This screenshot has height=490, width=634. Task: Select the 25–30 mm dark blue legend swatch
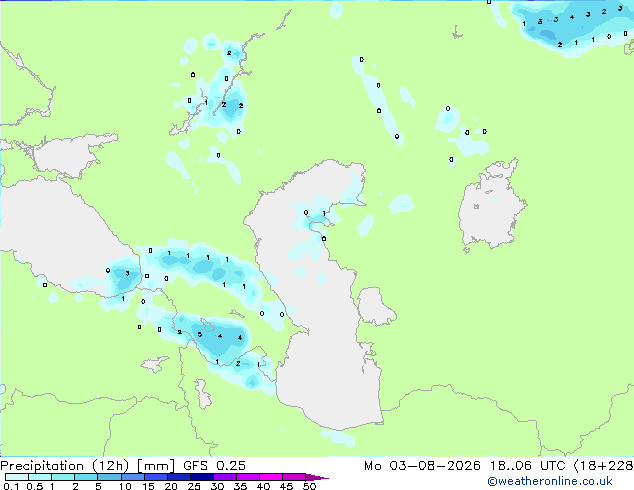[x=201, y=477]
